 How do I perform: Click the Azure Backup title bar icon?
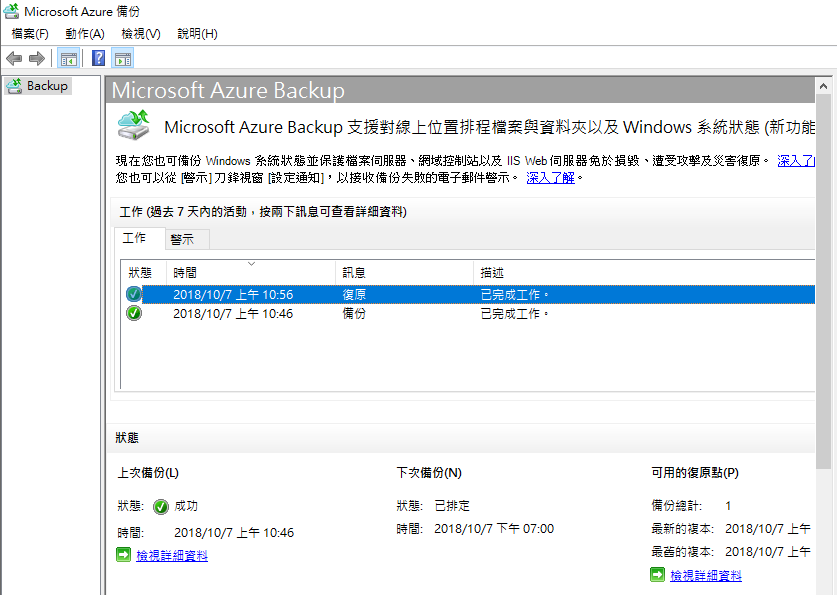11,11
